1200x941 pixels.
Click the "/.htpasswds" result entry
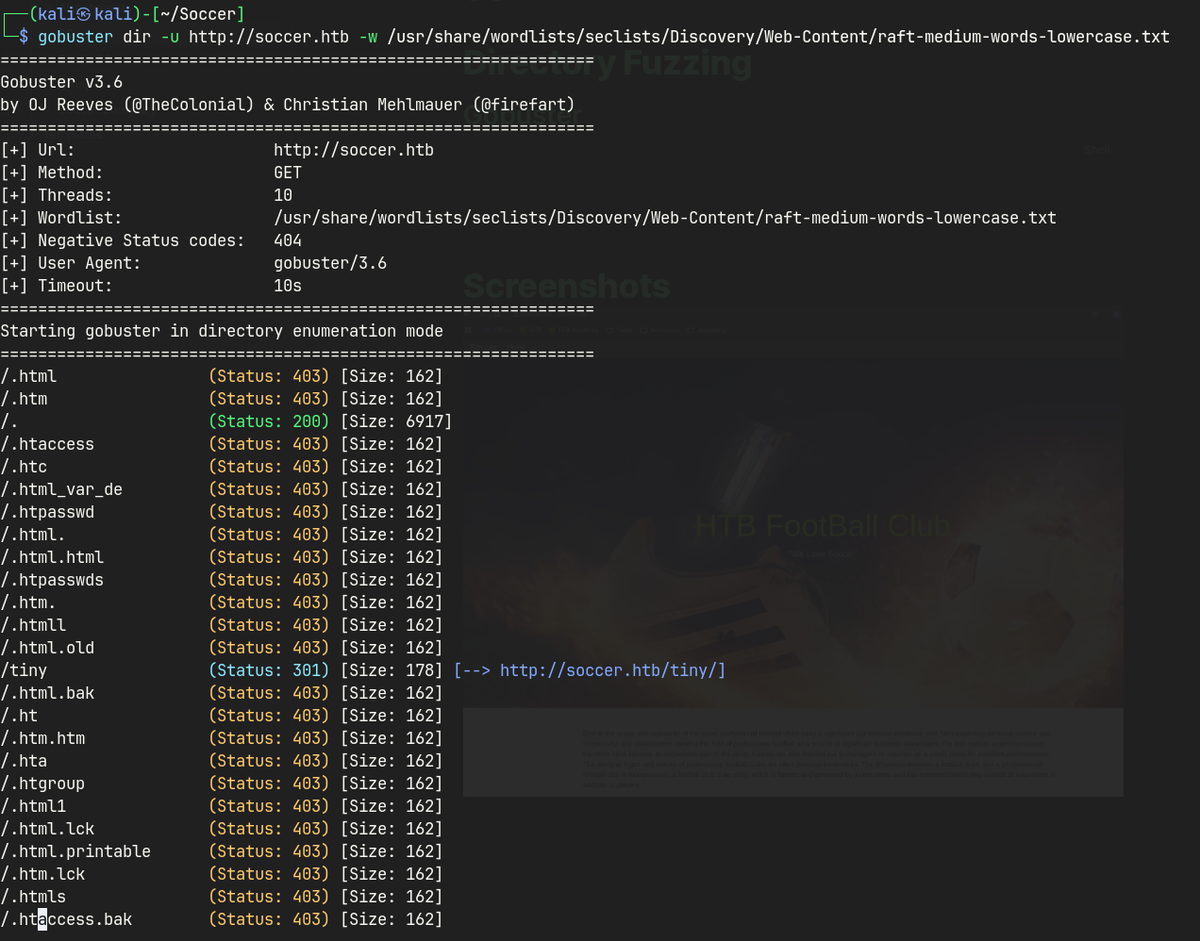point(52,580)
